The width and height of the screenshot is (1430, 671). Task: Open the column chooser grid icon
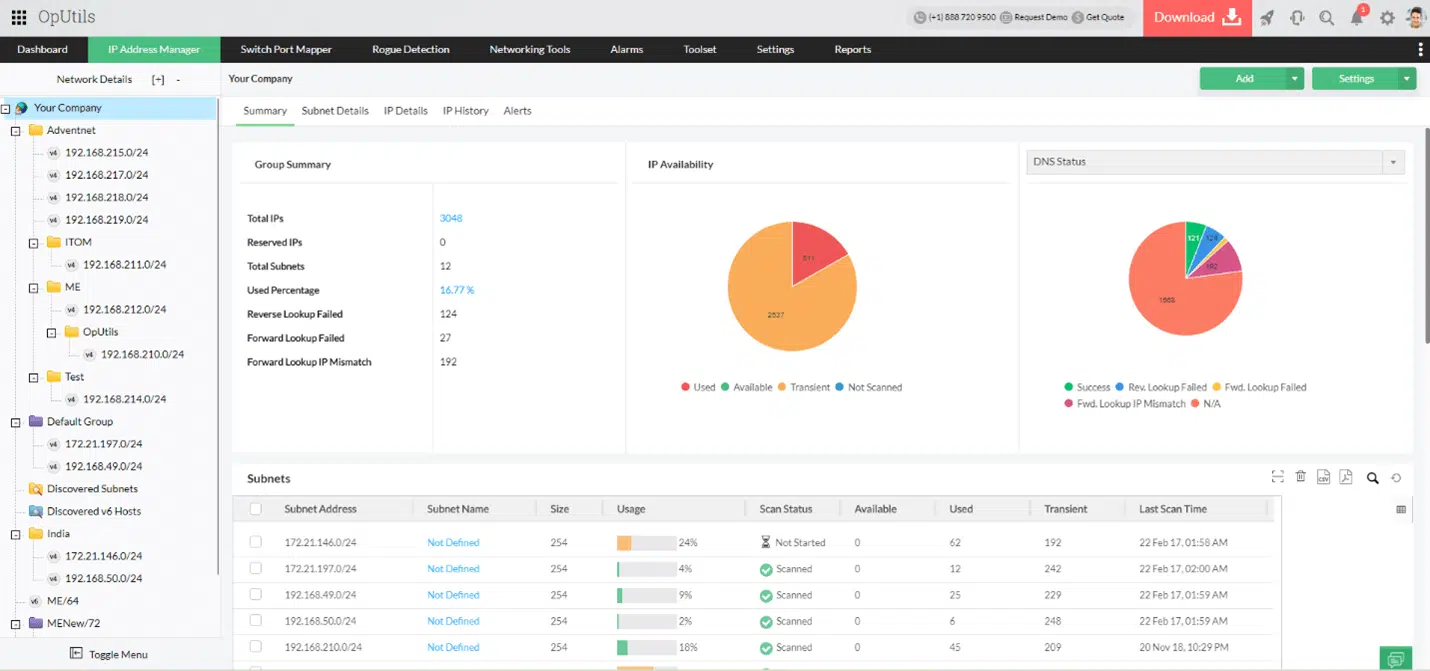click(x=1401, y=510)
